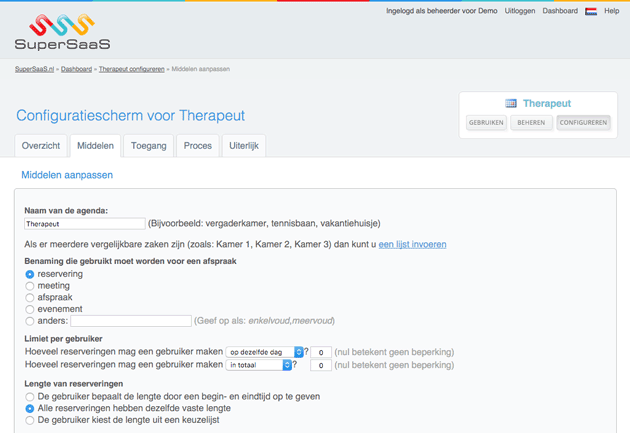
Task: Click the 'Naam van de agenda' input field
Action: tap(85, 224)
